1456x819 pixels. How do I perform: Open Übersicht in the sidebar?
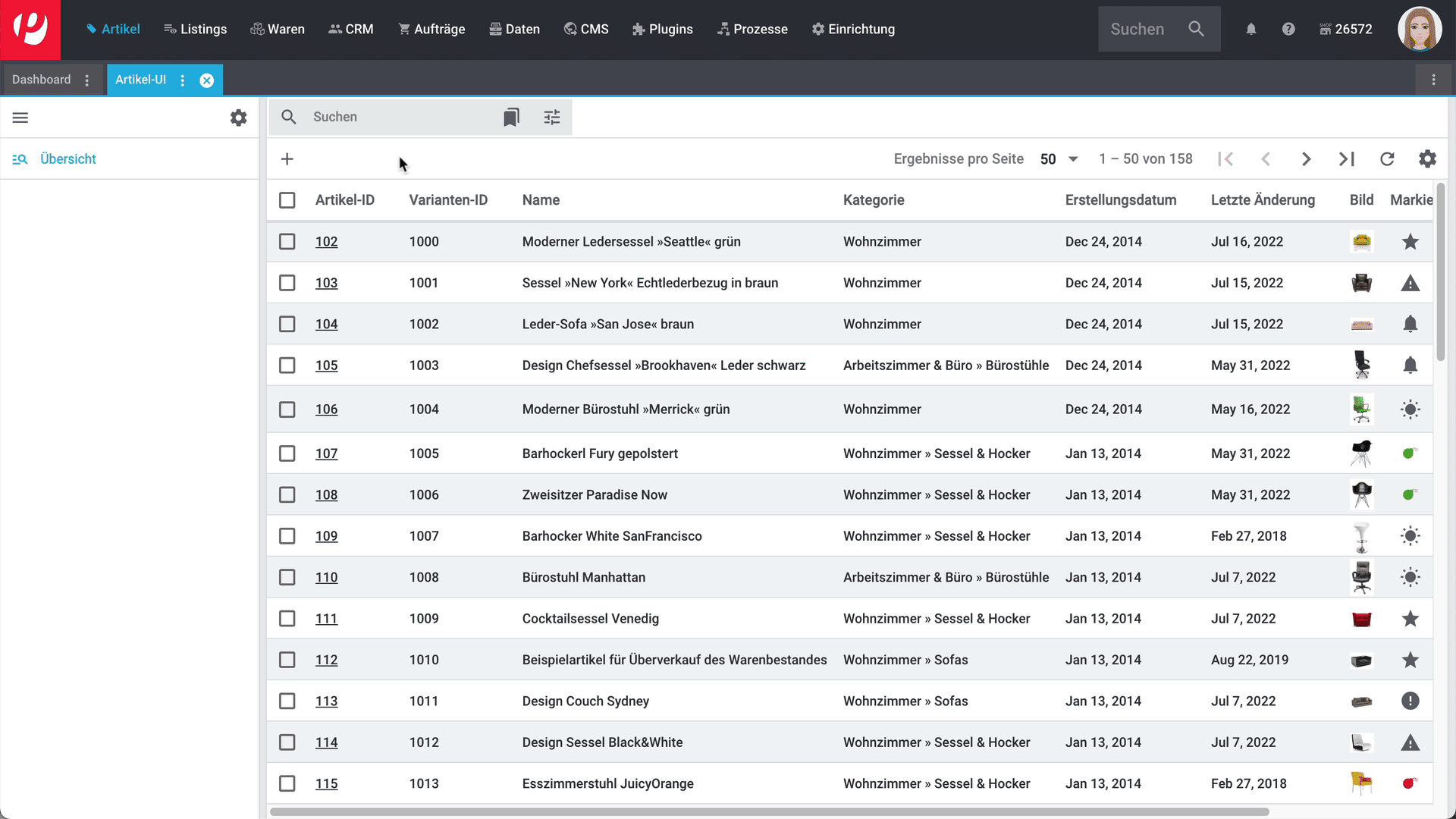pyautogui.click(x=67, y=159)
